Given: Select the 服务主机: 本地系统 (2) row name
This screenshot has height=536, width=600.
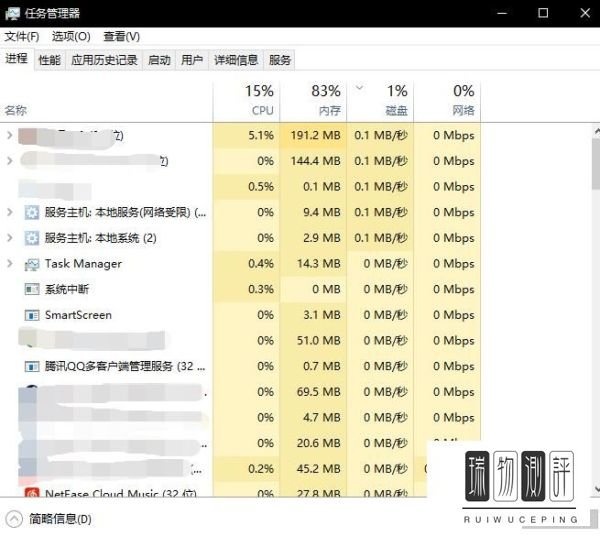Looking at the screenshot, I should (101, 238).
